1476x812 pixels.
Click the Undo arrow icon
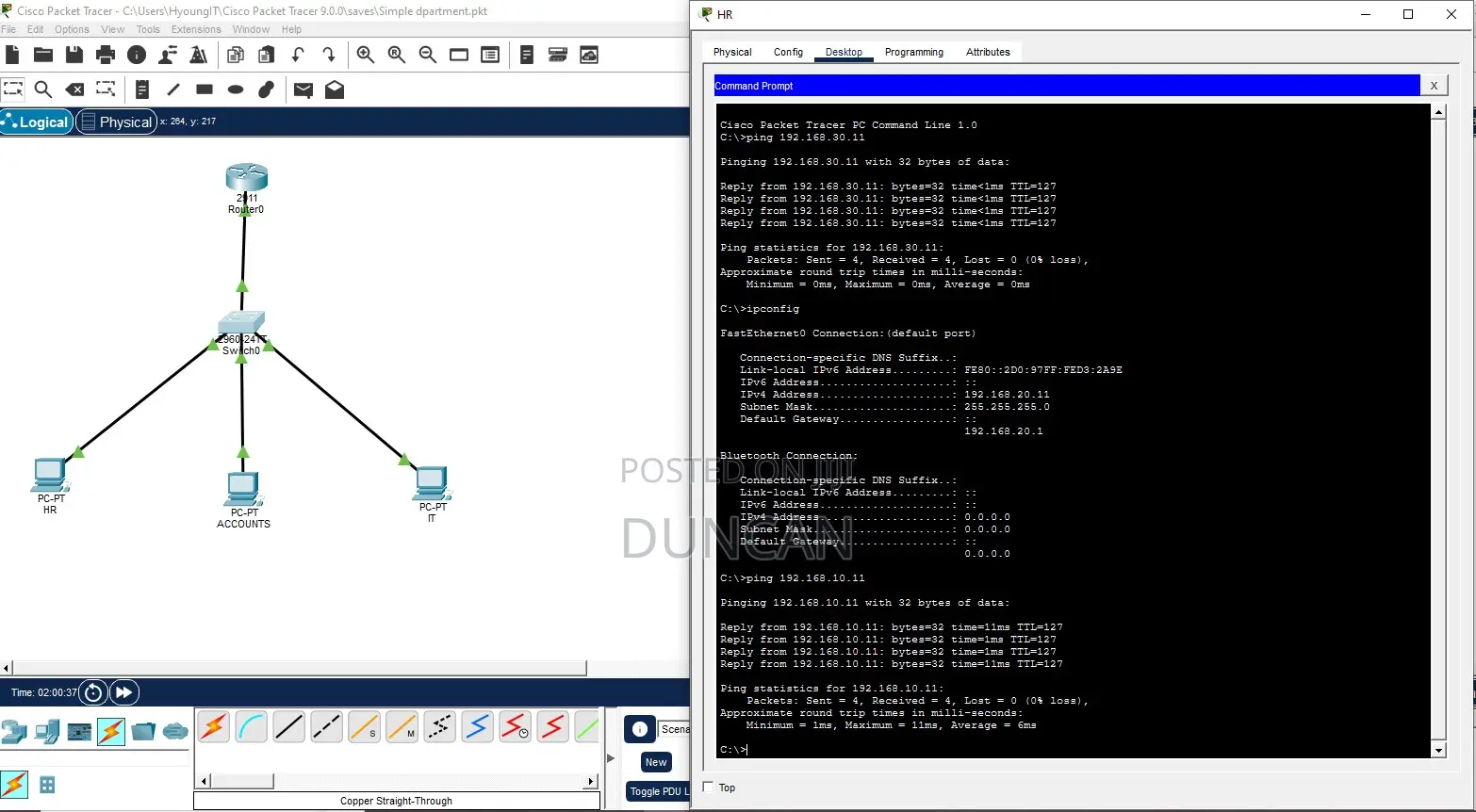pos(298,55)
